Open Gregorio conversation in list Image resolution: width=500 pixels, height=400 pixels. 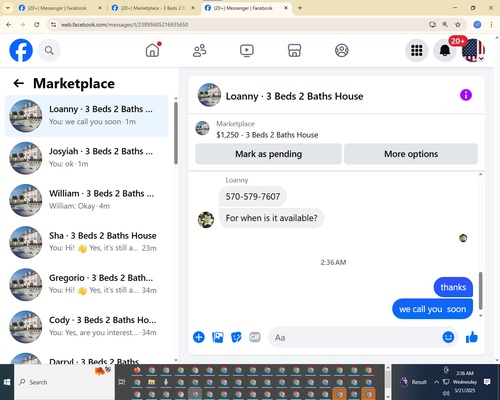click(86, 285)
